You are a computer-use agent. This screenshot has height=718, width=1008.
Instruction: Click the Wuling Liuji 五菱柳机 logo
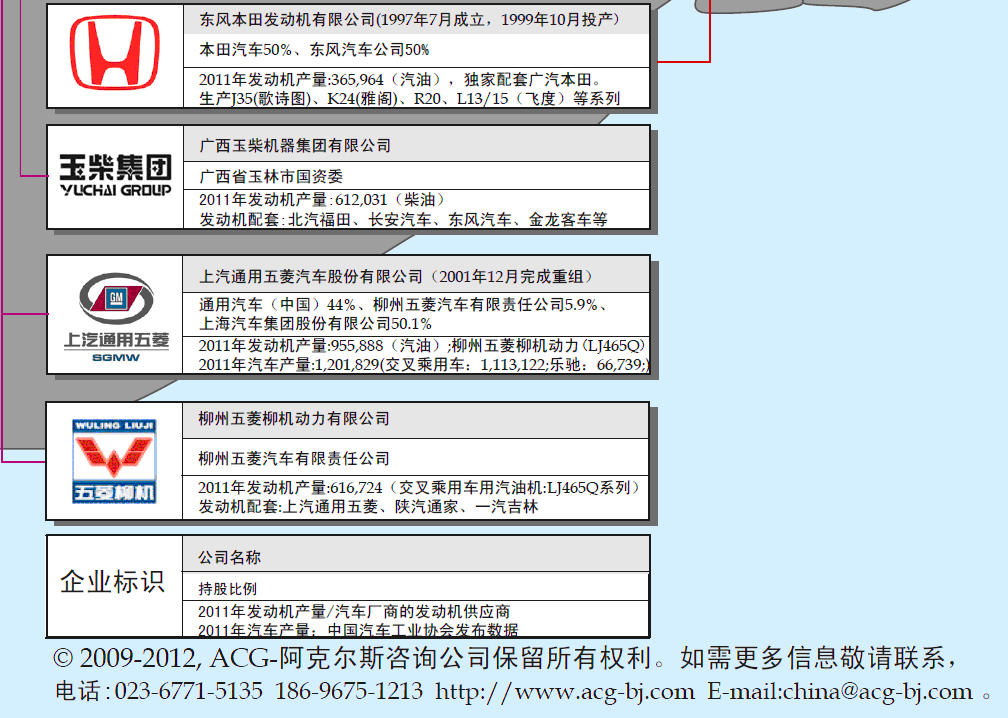coord(114,461)
